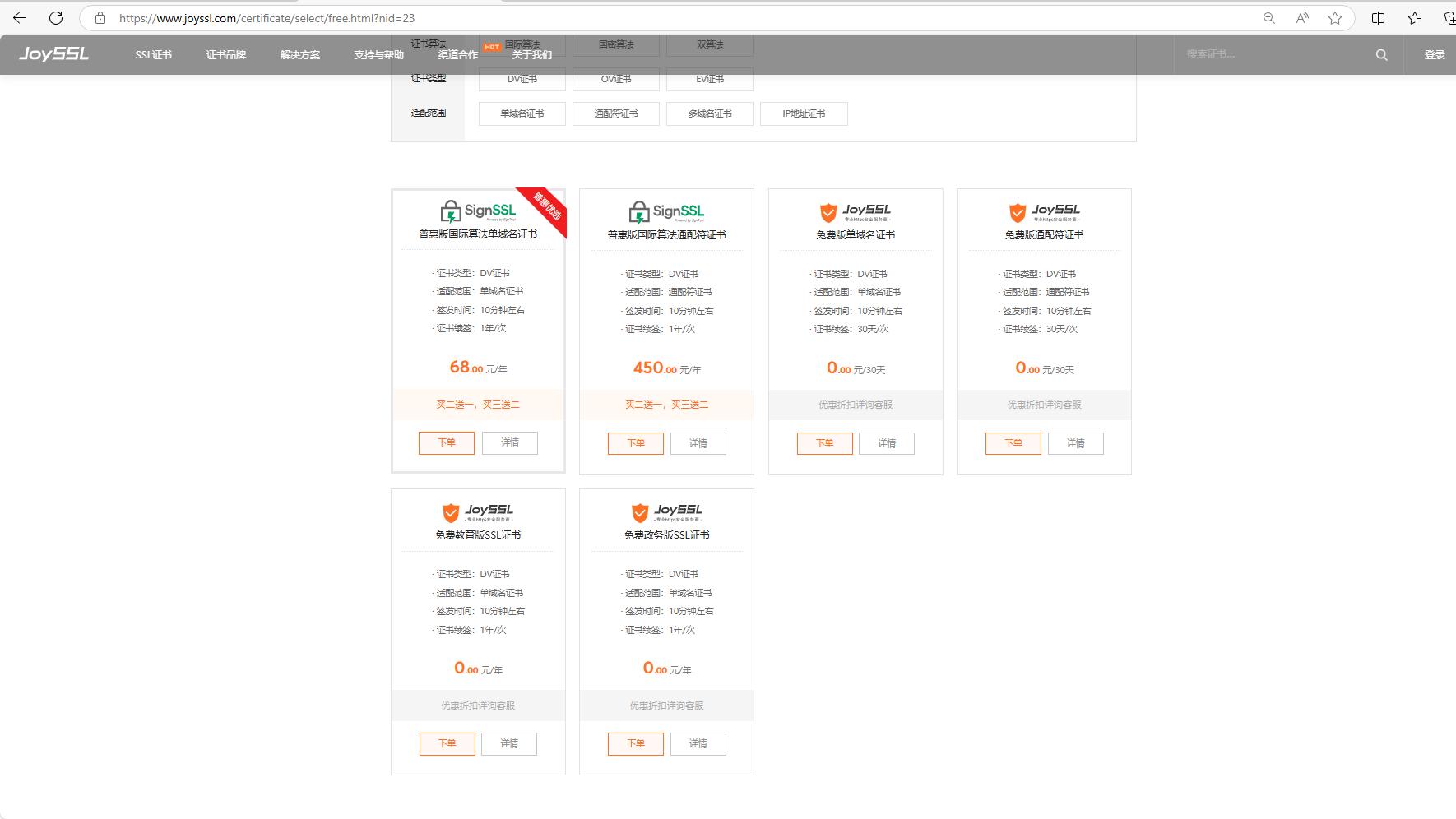Viewport: 1456px width, 819px height.
Task: Click 下单 on 免费版单域名证书 card
Action: [825, 443]
